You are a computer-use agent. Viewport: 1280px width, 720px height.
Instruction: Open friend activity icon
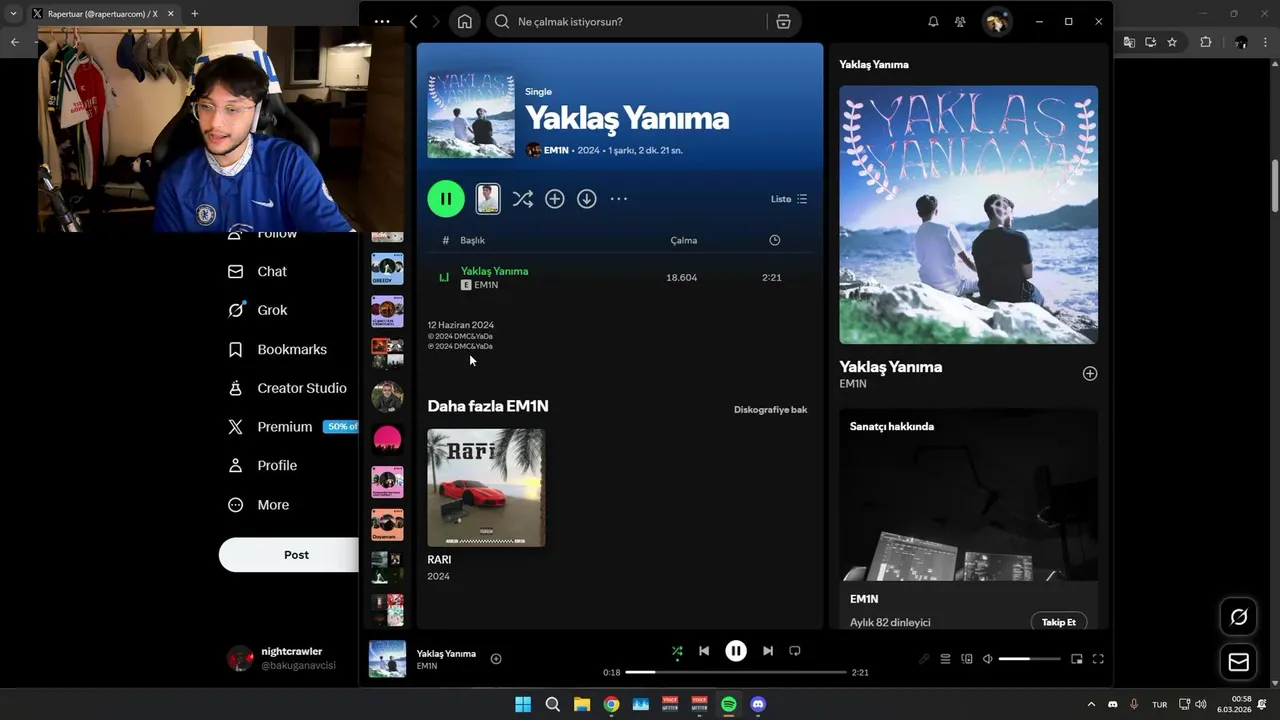(960, 22)
